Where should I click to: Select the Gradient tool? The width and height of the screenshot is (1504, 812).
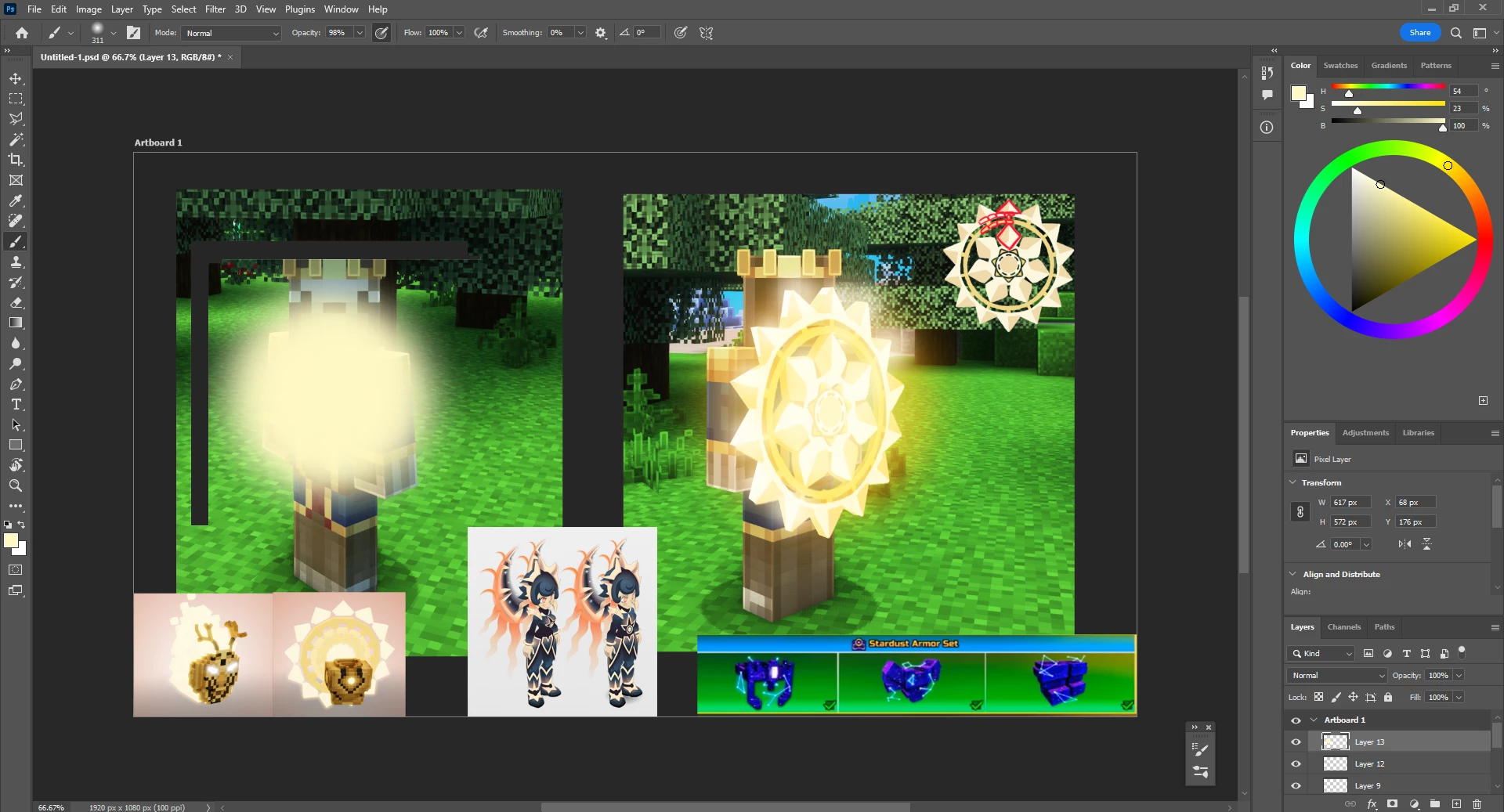tap(16, 323)
